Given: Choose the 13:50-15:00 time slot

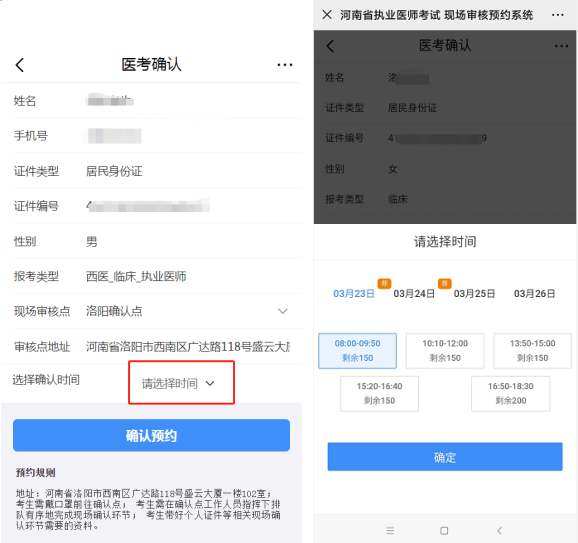Looking at the screenshot, I should coord(532,351).
